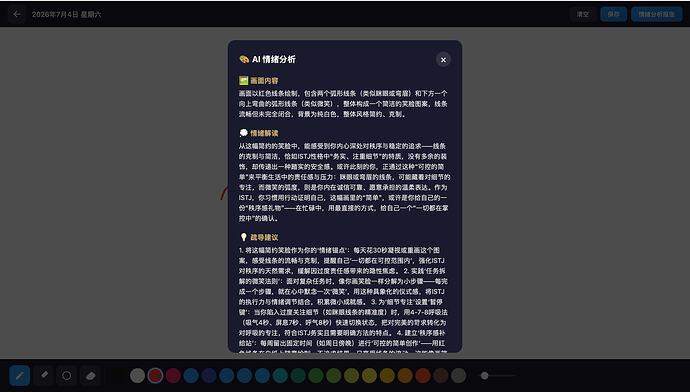690x392 pixels.
Task: Close the AI 情绪分析 dialog
Action: pyautogui.click(x=443, y=60)
